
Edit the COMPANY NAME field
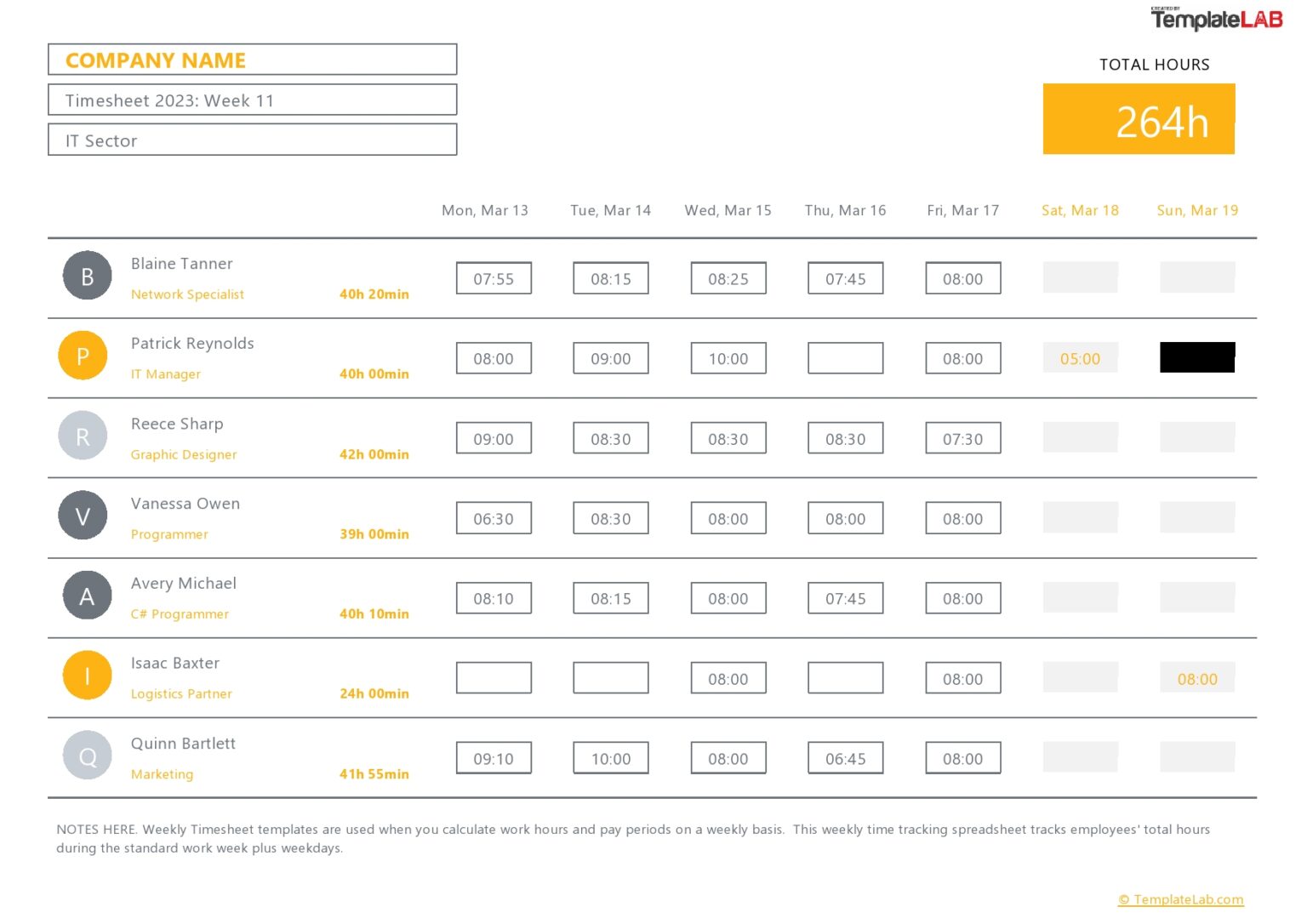(x=252, y=59)
